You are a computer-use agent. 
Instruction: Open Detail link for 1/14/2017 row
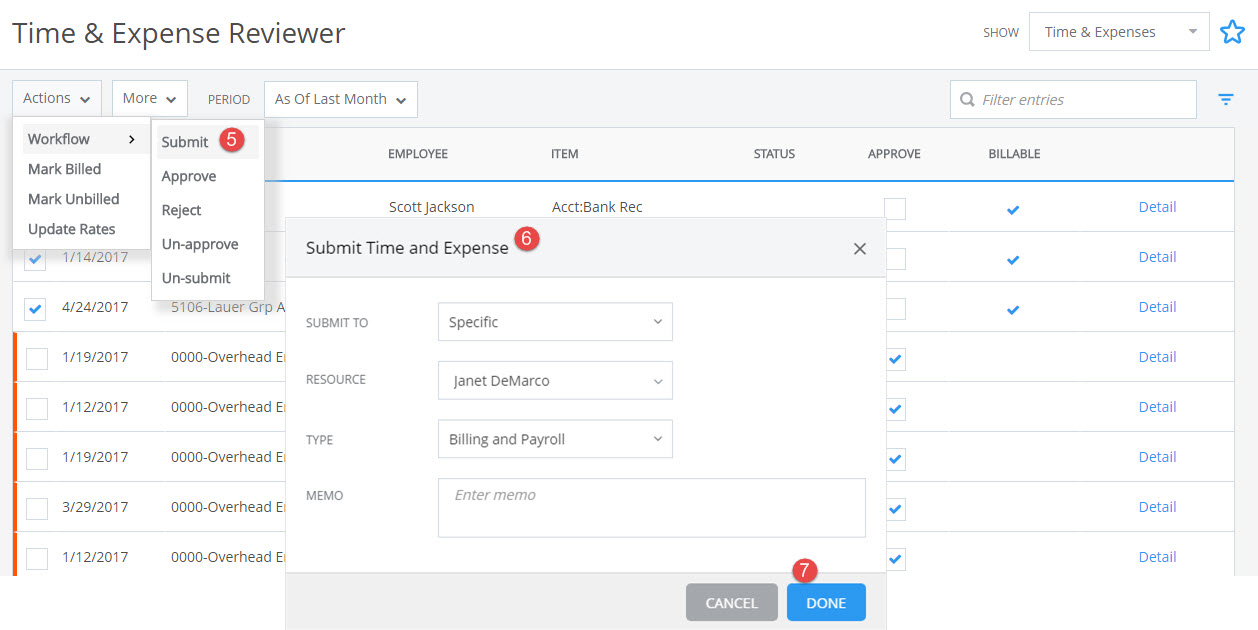pos(1157,257)
